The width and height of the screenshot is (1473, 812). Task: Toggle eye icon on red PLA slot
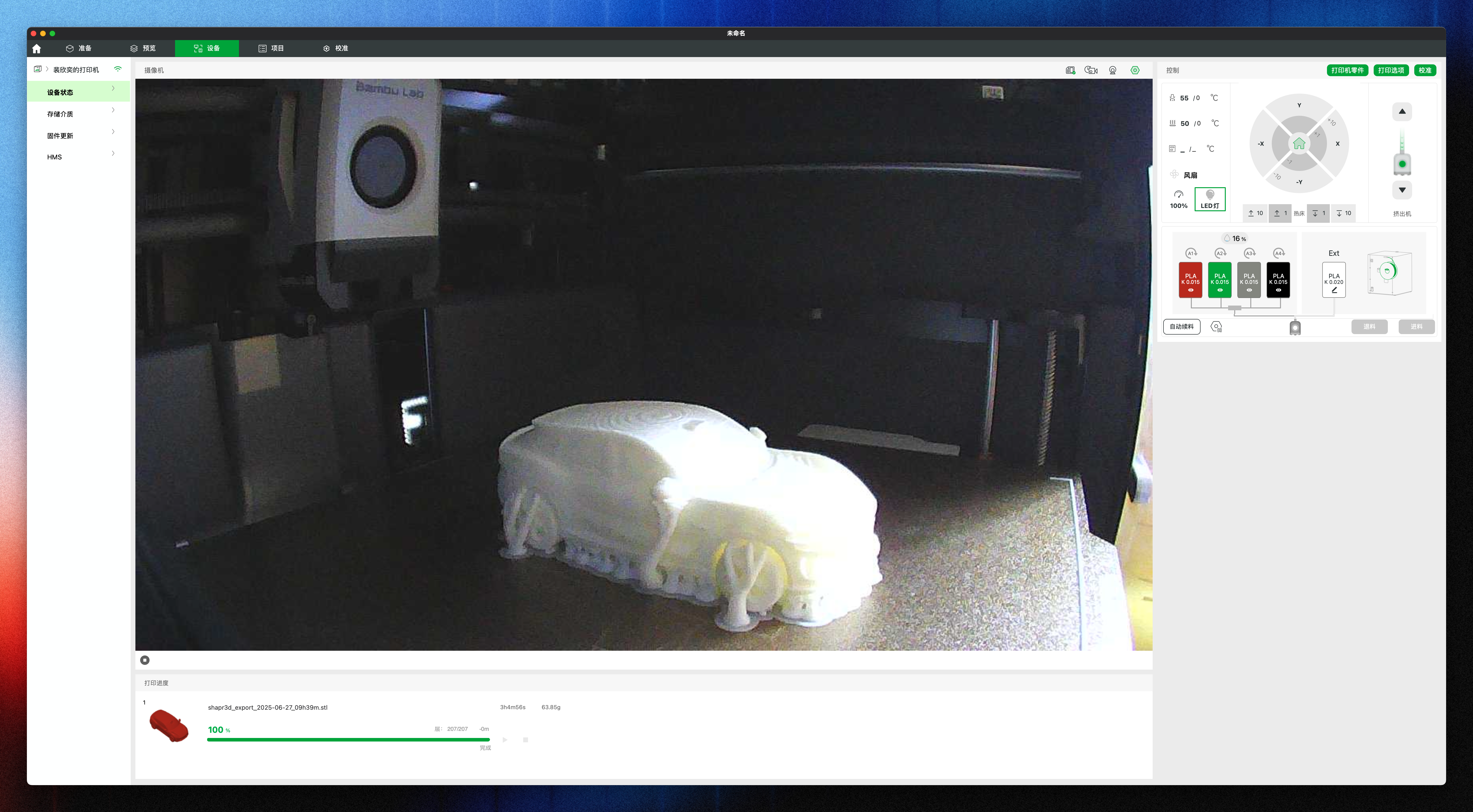tap(1191, 290)
